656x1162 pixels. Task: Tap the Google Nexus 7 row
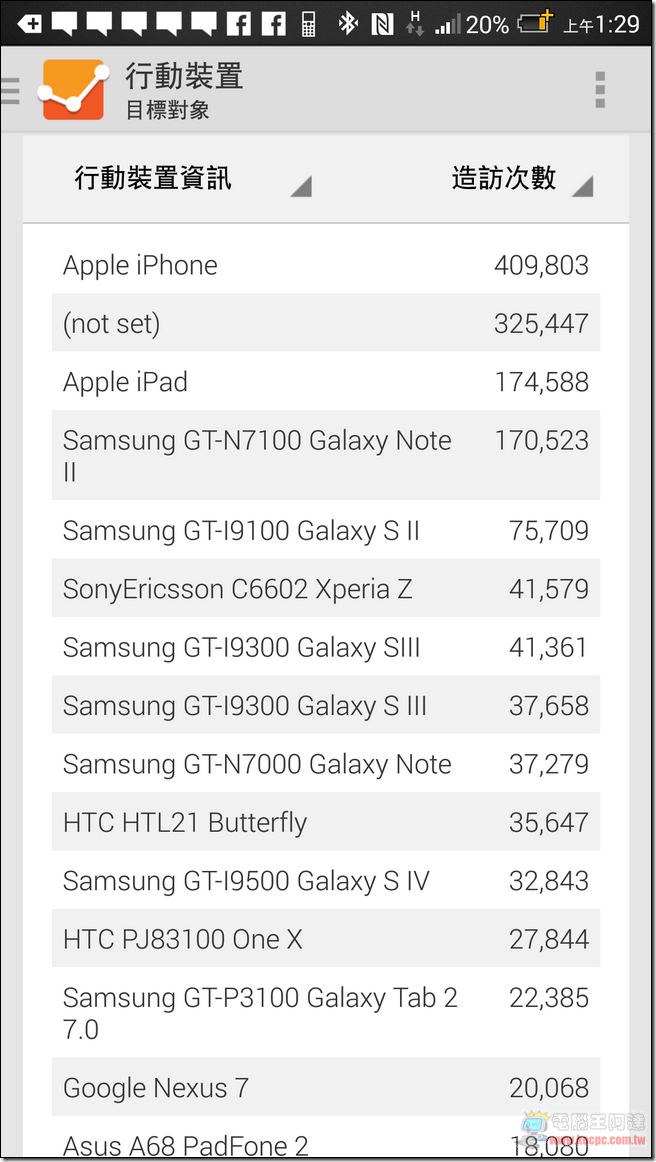(x=326, y=1087)
